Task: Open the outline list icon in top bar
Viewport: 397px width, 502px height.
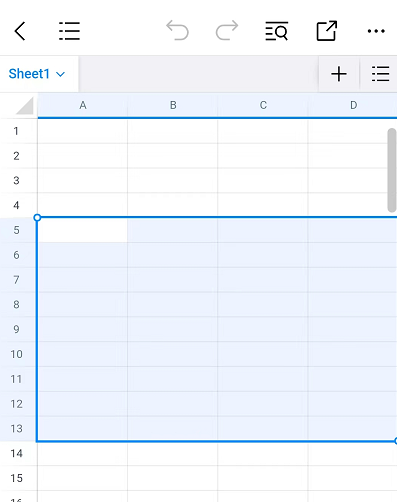Action: coord(69,31)
